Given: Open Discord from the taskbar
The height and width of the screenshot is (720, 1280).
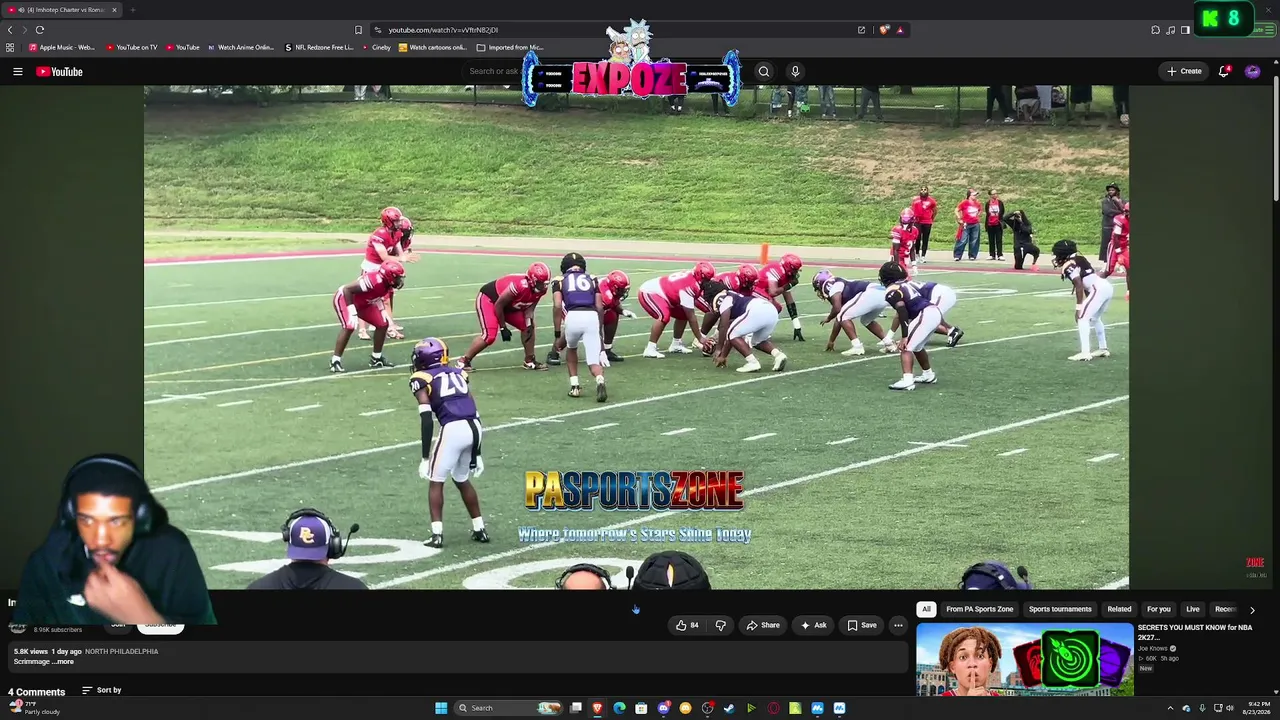Looking at the screenshot, I should 663,708.
